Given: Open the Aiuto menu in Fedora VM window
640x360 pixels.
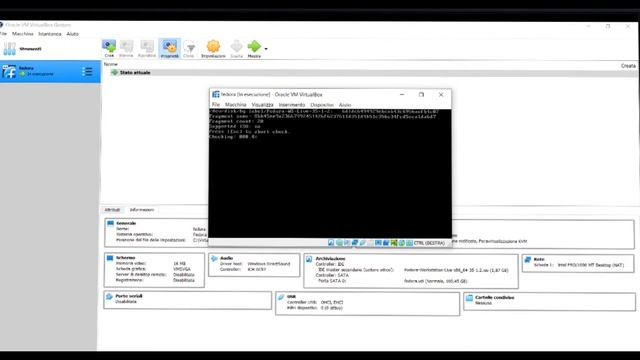Looking at the screenshot, I should point(345,105).
